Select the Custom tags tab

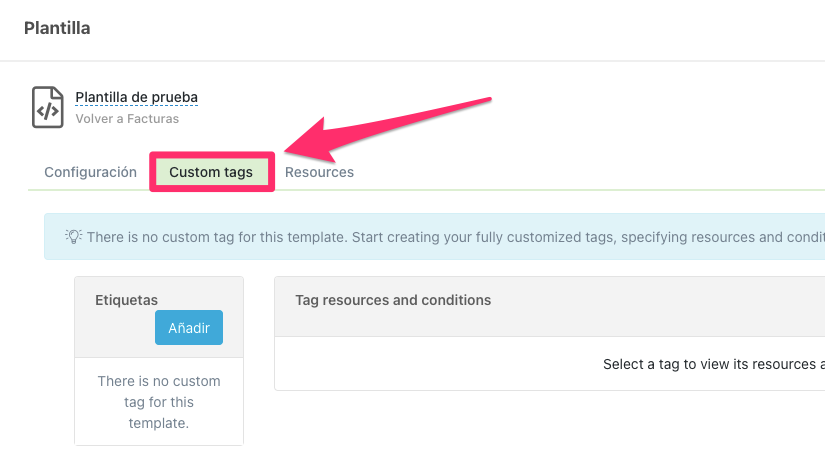click(211, 172)
